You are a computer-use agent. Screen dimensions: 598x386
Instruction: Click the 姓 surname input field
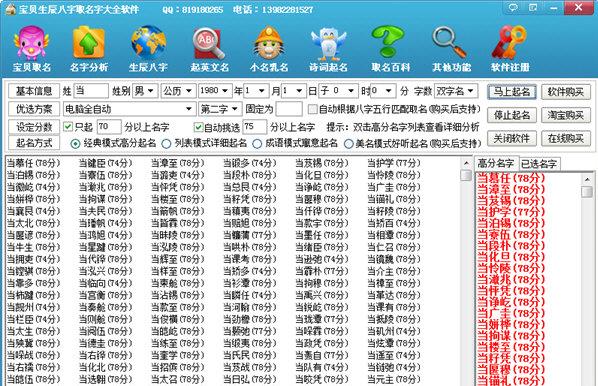pos(91,91)
